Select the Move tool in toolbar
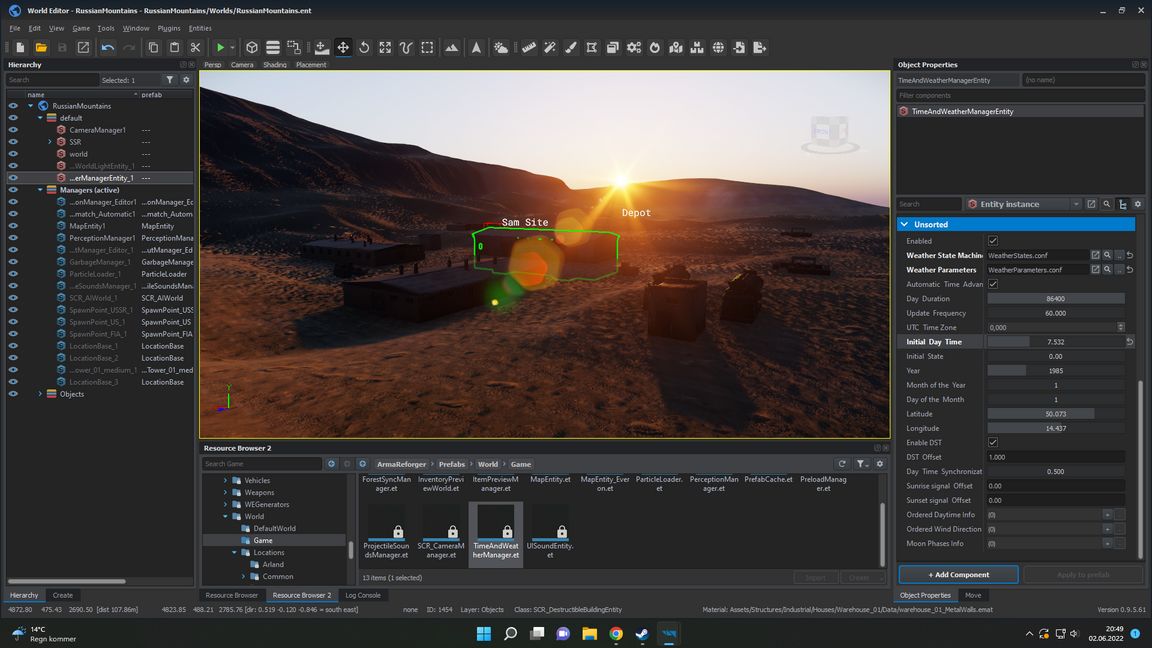The image size is (1152, 648). pyautogui.click(x=343, y=47)
